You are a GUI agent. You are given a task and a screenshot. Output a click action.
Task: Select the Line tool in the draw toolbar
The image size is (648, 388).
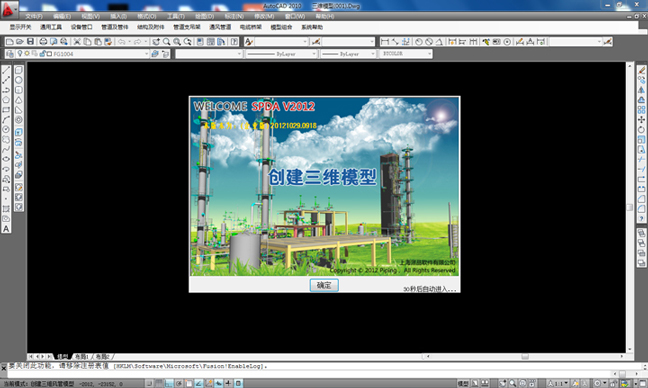[6, 70]
